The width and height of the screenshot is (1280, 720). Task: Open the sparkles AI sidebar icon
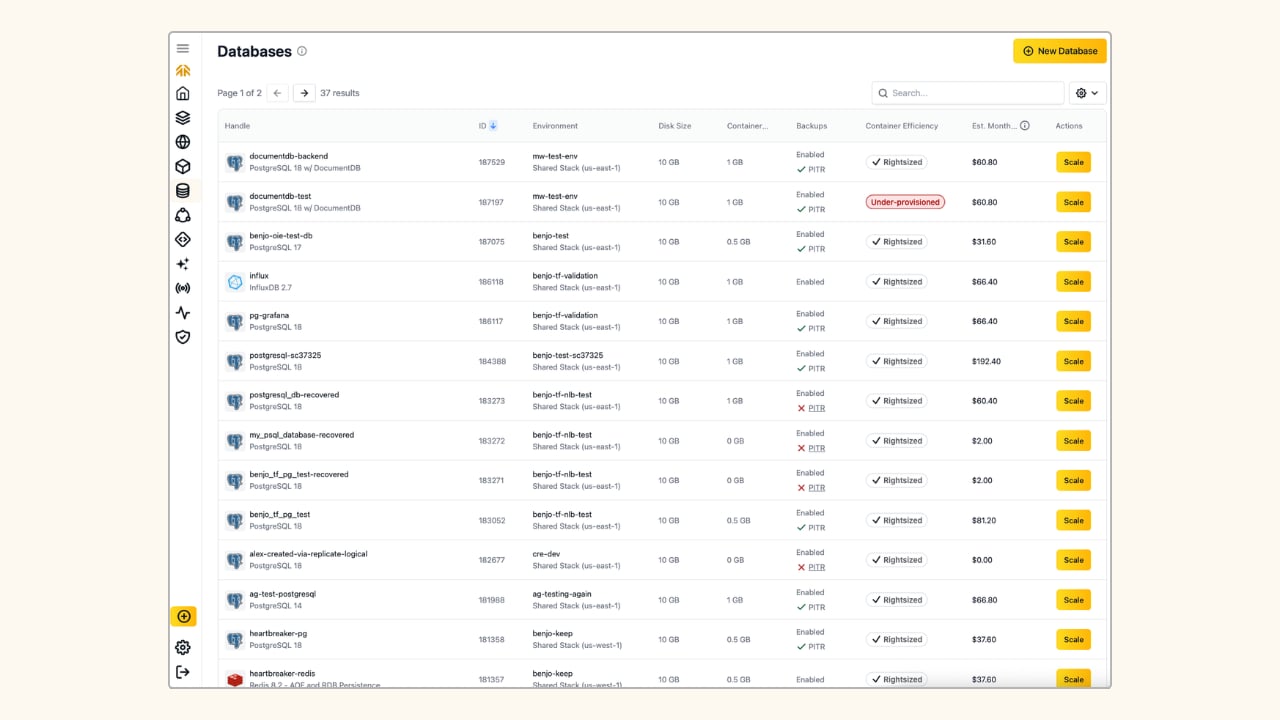pyautogui.click(x=183, y=264)
